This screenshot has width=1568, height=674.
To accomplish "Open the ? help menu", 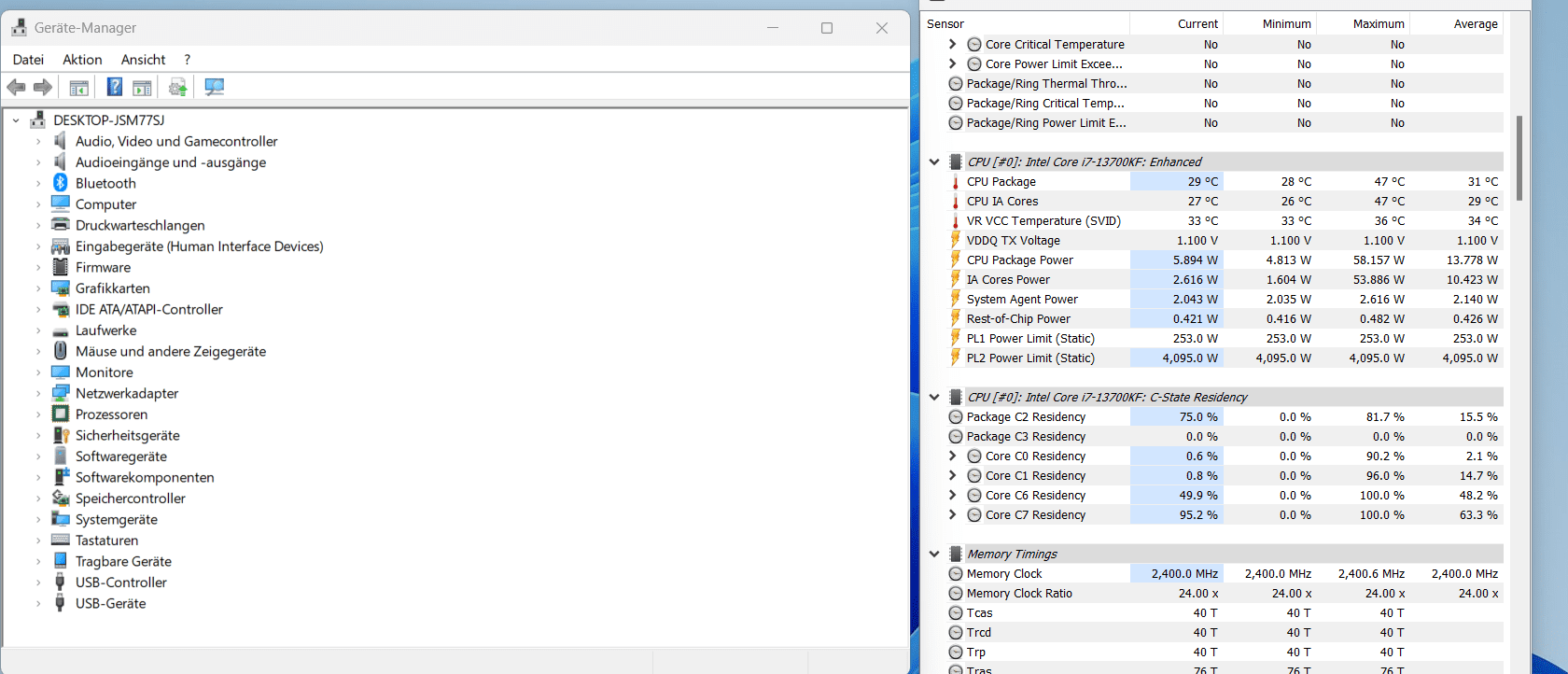I will click(x=187, y=59).
